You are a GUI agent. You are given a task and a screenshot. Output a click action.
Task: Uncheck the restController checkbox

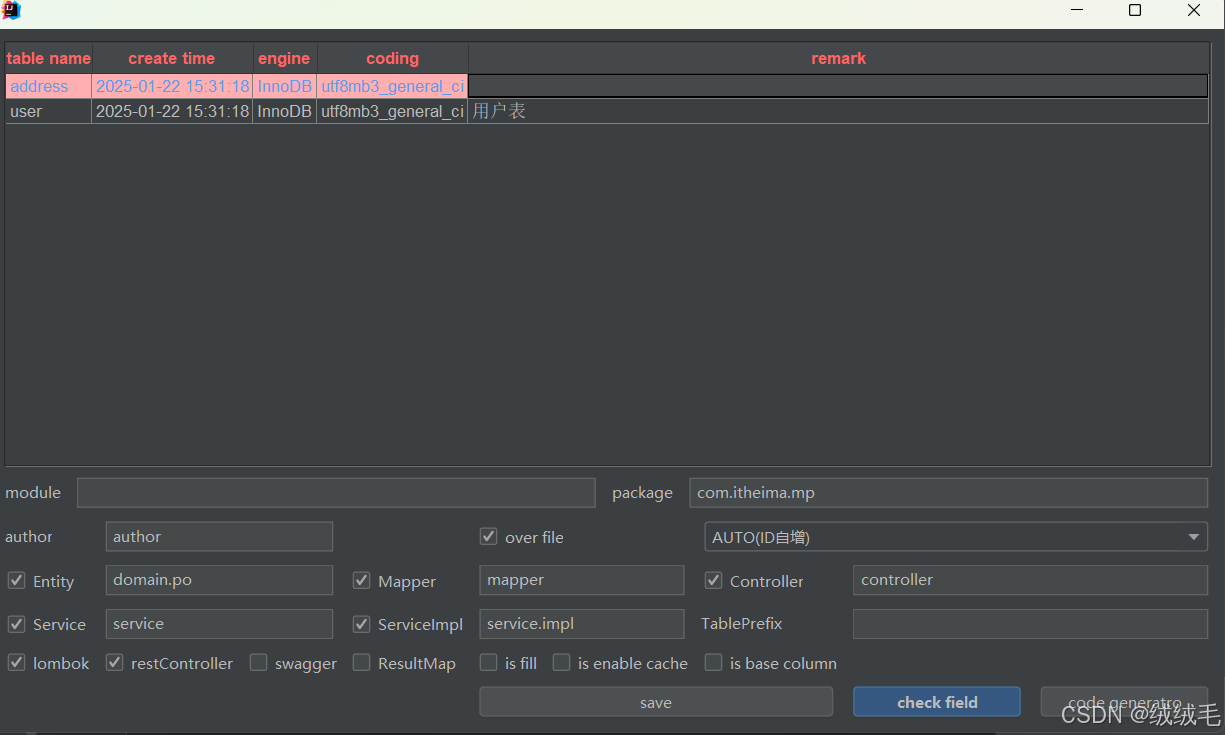pos(114,663)
